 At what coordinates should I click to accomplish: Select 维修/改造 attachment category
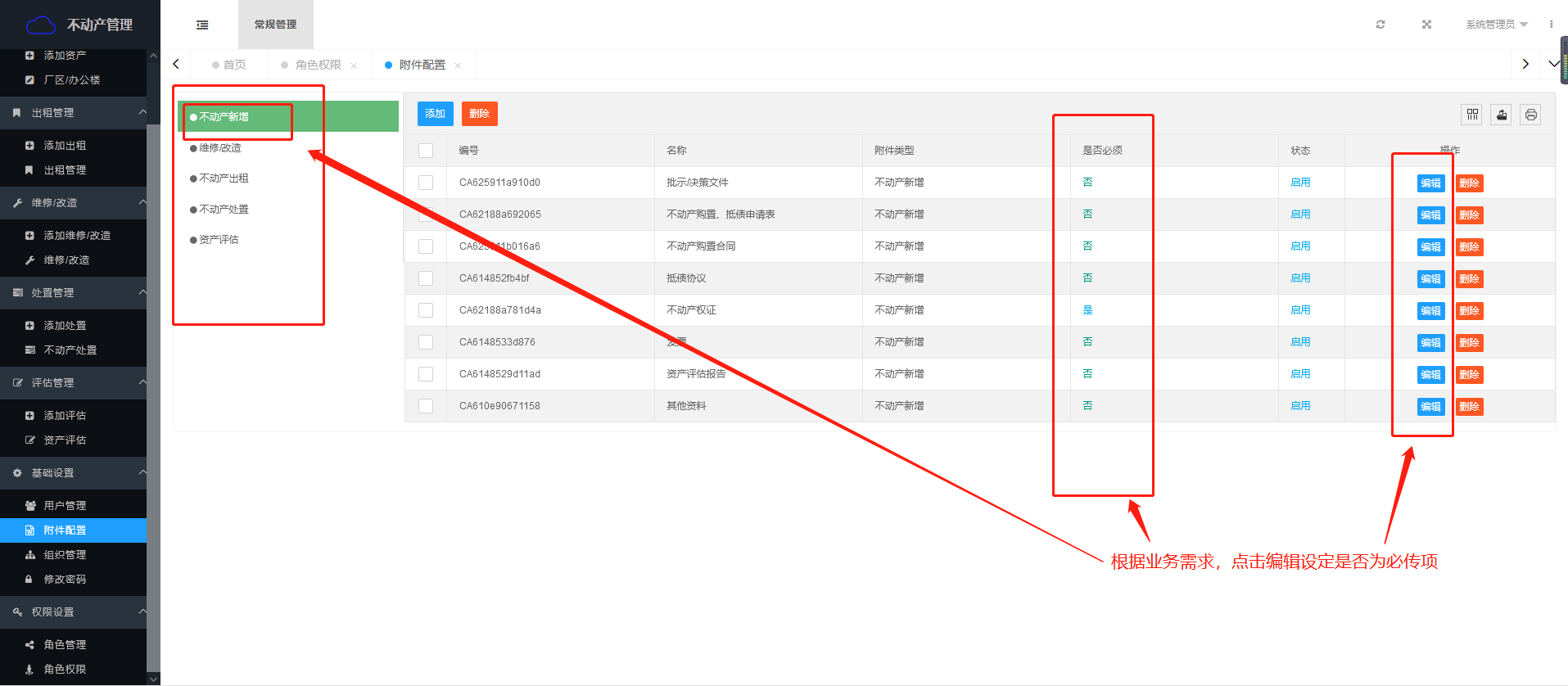(220, 148)
